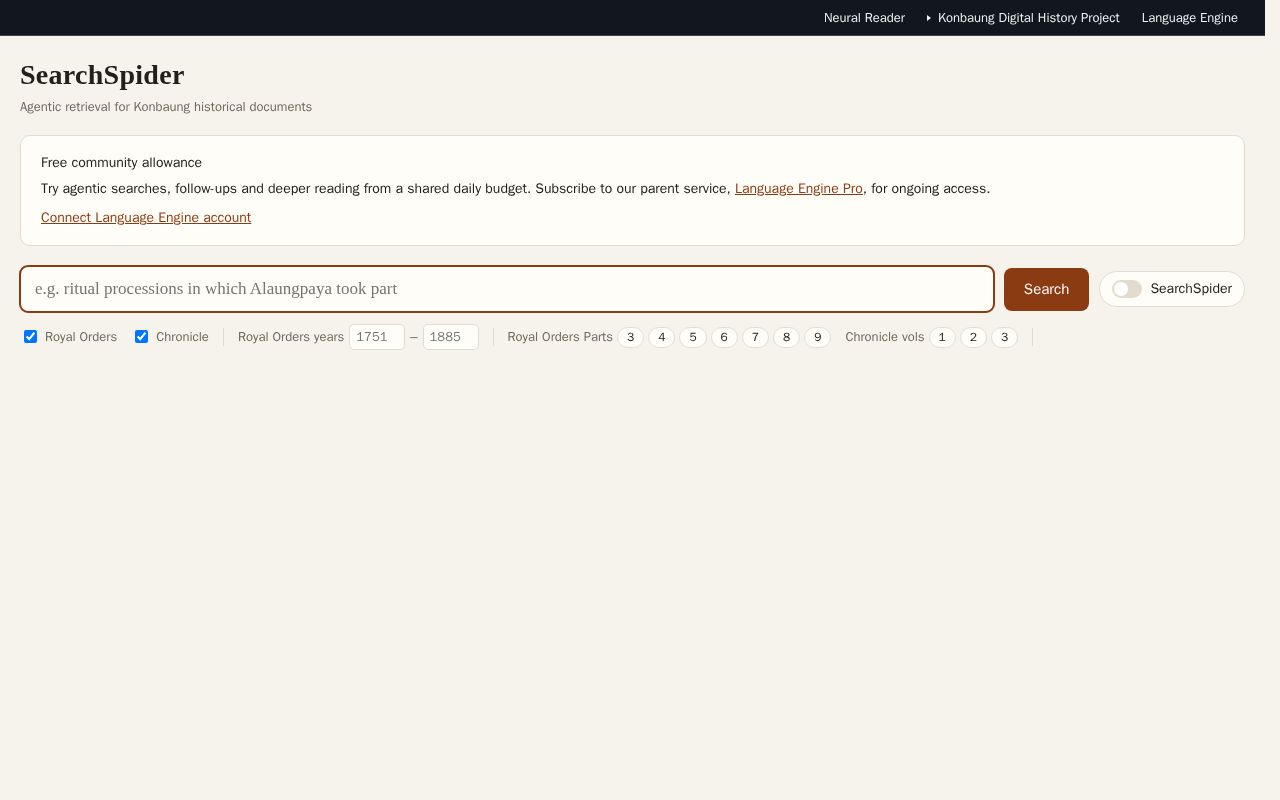Viewport: 1280px width, 800px height.
Task: Follow the Language Engine Pro link
Action: click(x=799, y=189)
